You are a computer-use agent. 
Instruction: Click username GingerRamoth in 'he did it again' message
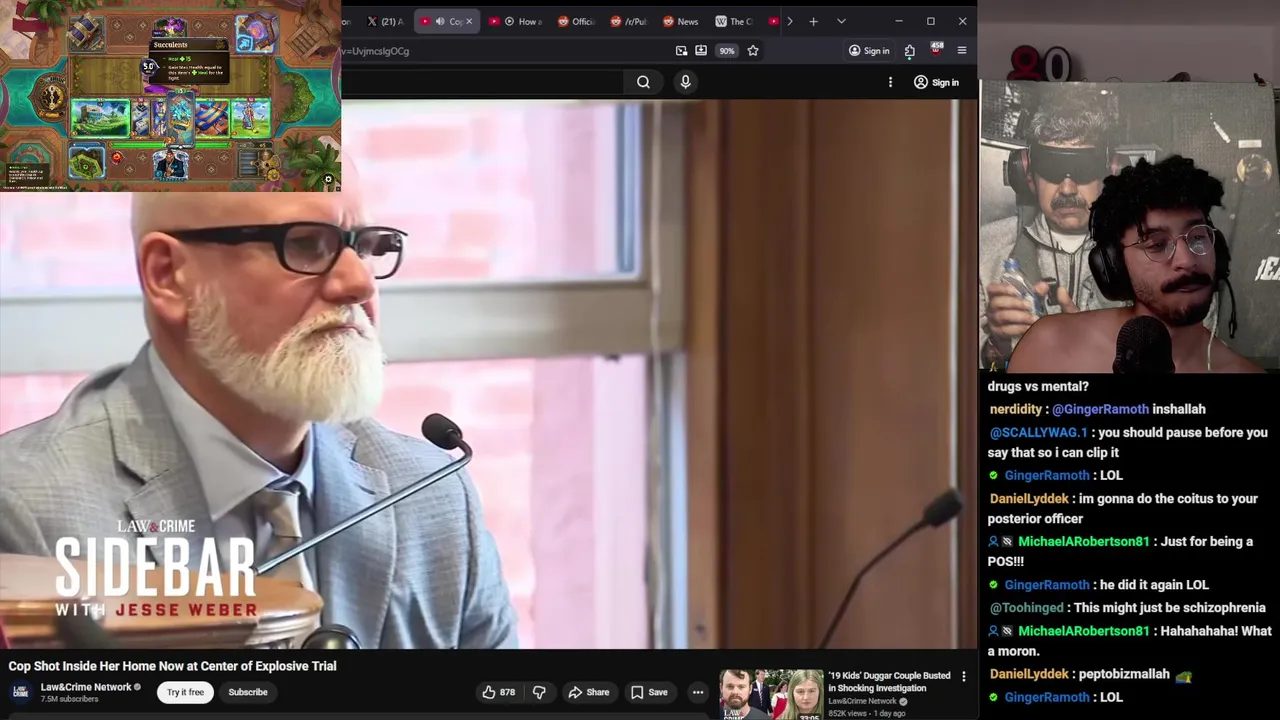coord(1046,585)
